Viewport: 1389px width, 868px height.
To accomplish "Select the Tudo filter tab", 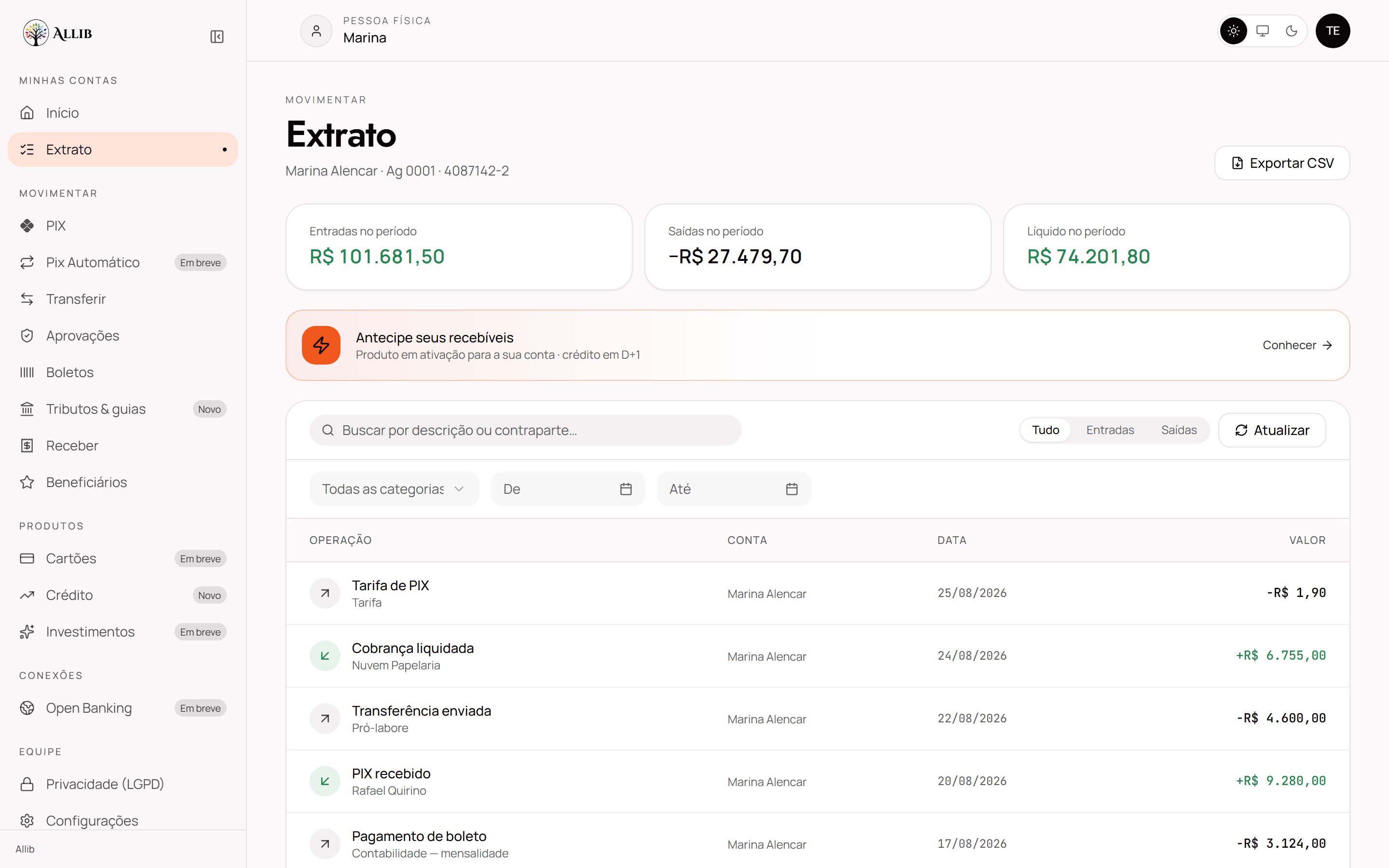I will point(1045,430).
